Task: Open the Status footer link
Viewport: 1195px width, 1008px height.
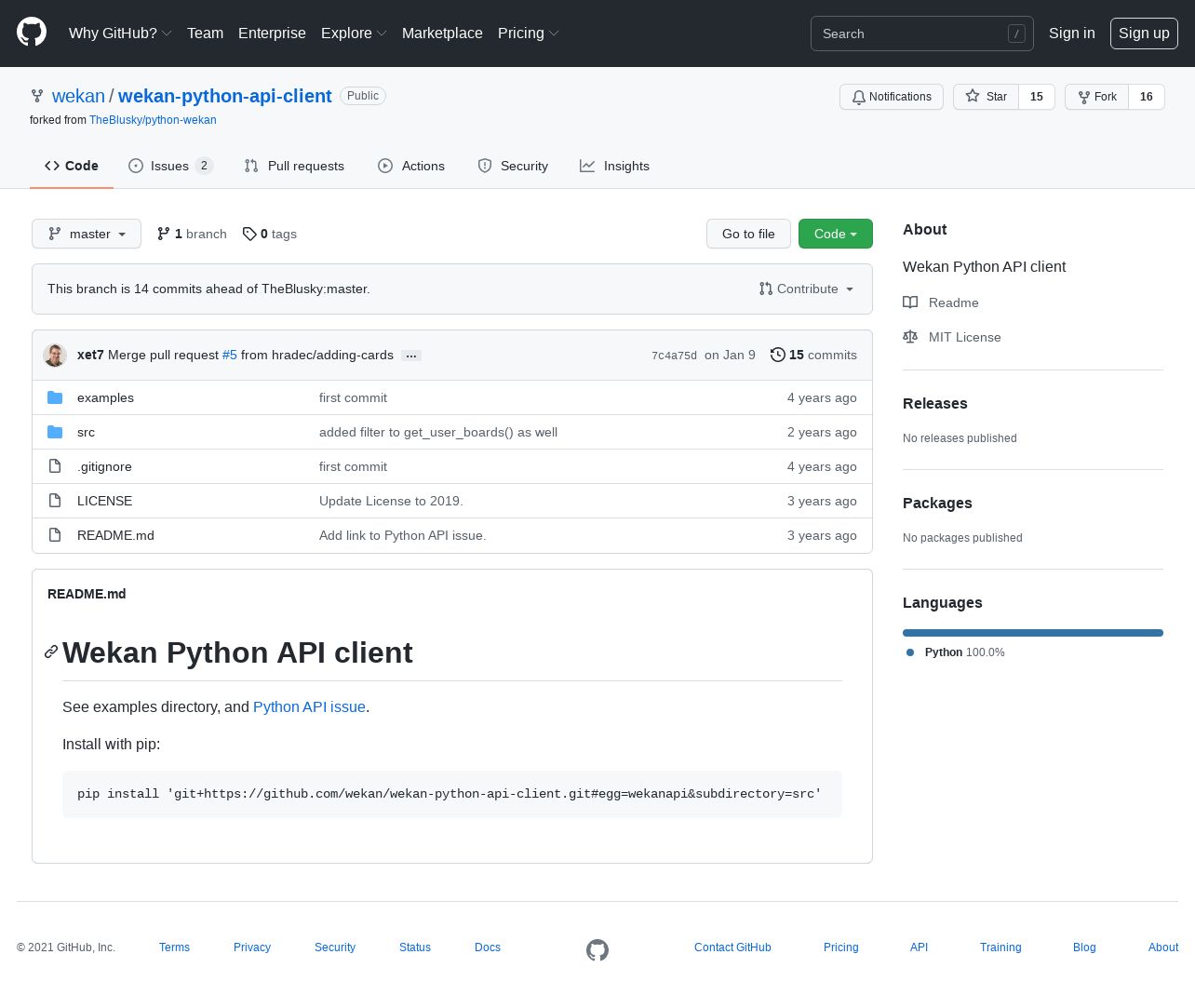Action: point(415,948)
